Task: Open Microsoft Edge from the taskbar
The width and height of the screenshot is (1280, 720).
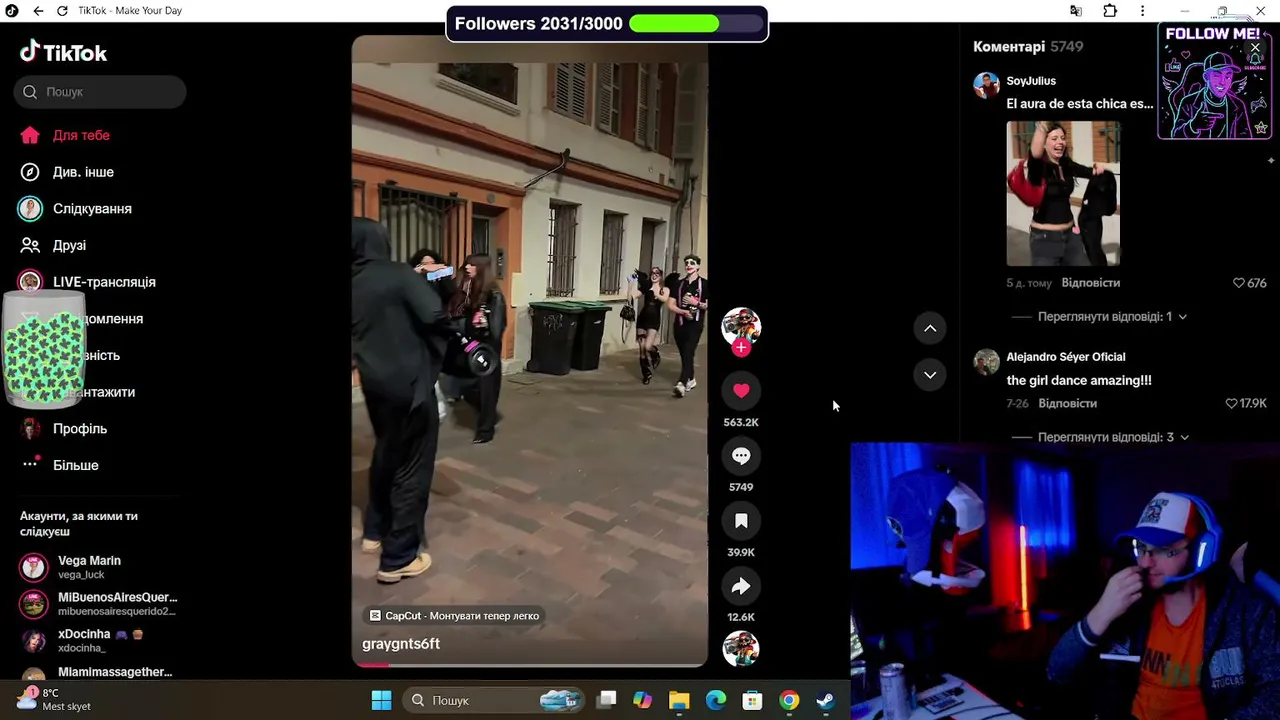Action: pyautogui.click(x=716, y=700)
